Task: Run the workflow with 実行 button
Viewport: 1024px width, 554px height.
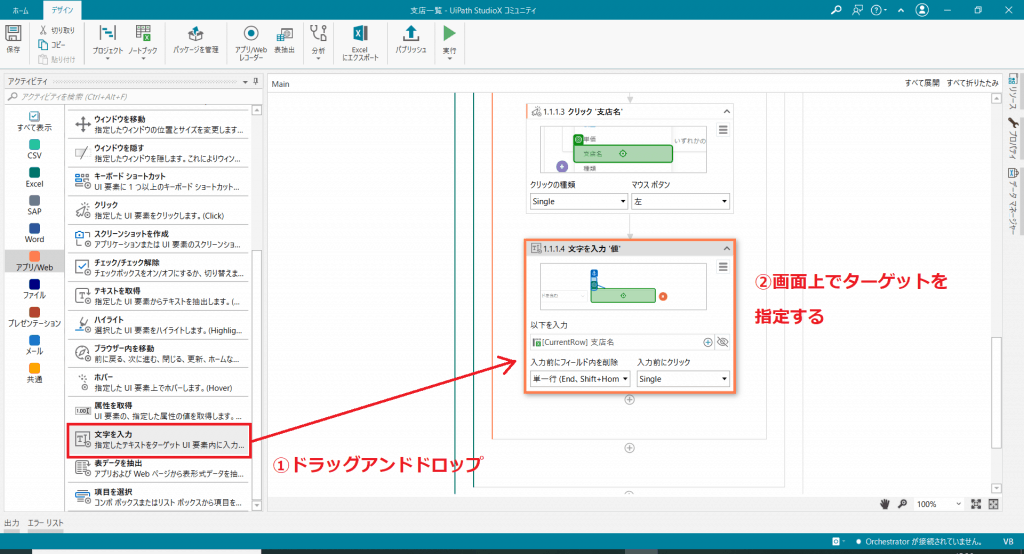Action: coord(449,40)
